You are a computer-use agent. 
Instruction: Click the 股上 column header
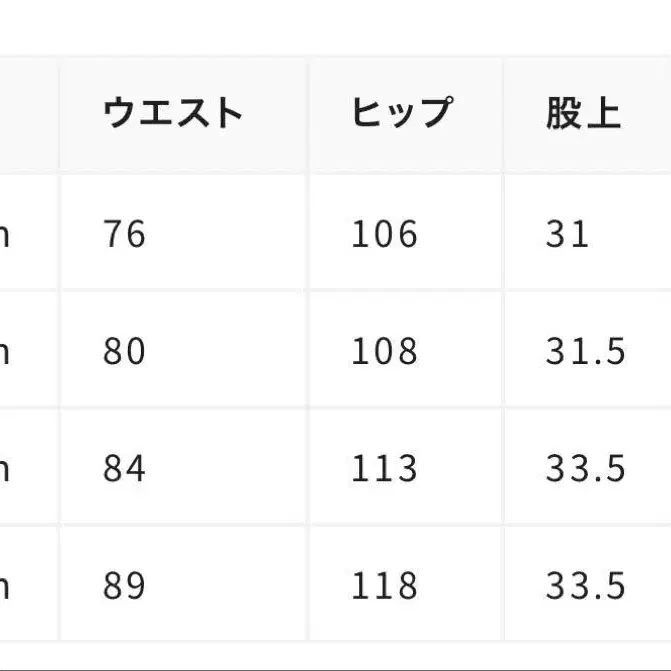583,114
